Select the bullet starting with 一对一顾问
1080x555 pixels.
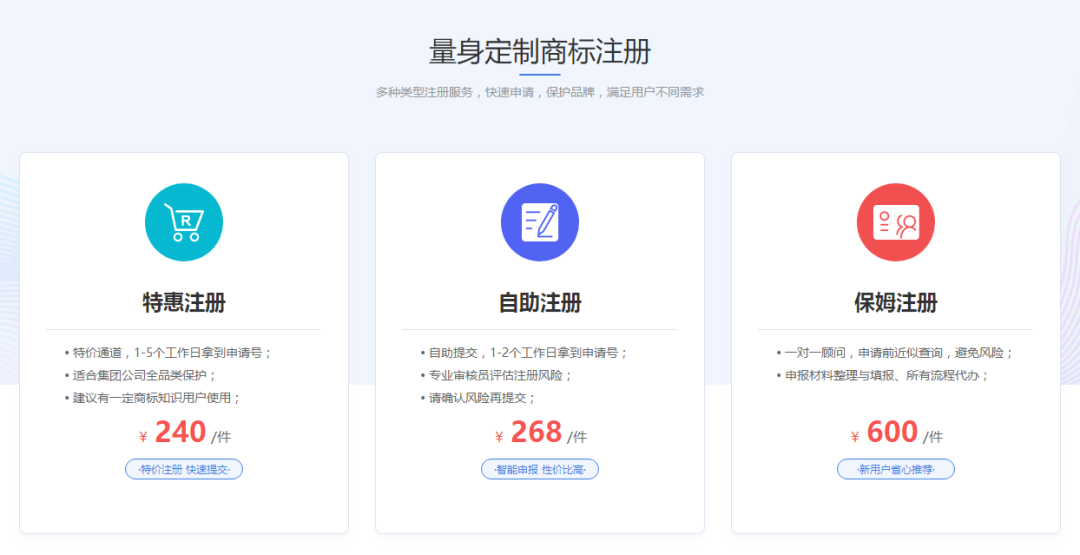(x=898, y=354)
